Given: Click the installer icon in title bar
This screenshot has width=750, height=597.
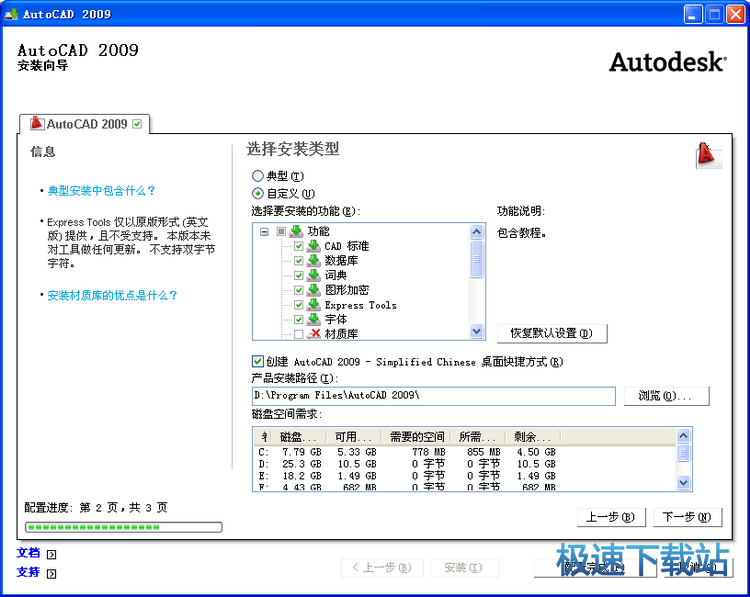Looking at the screenshot, I should point(11,14).
